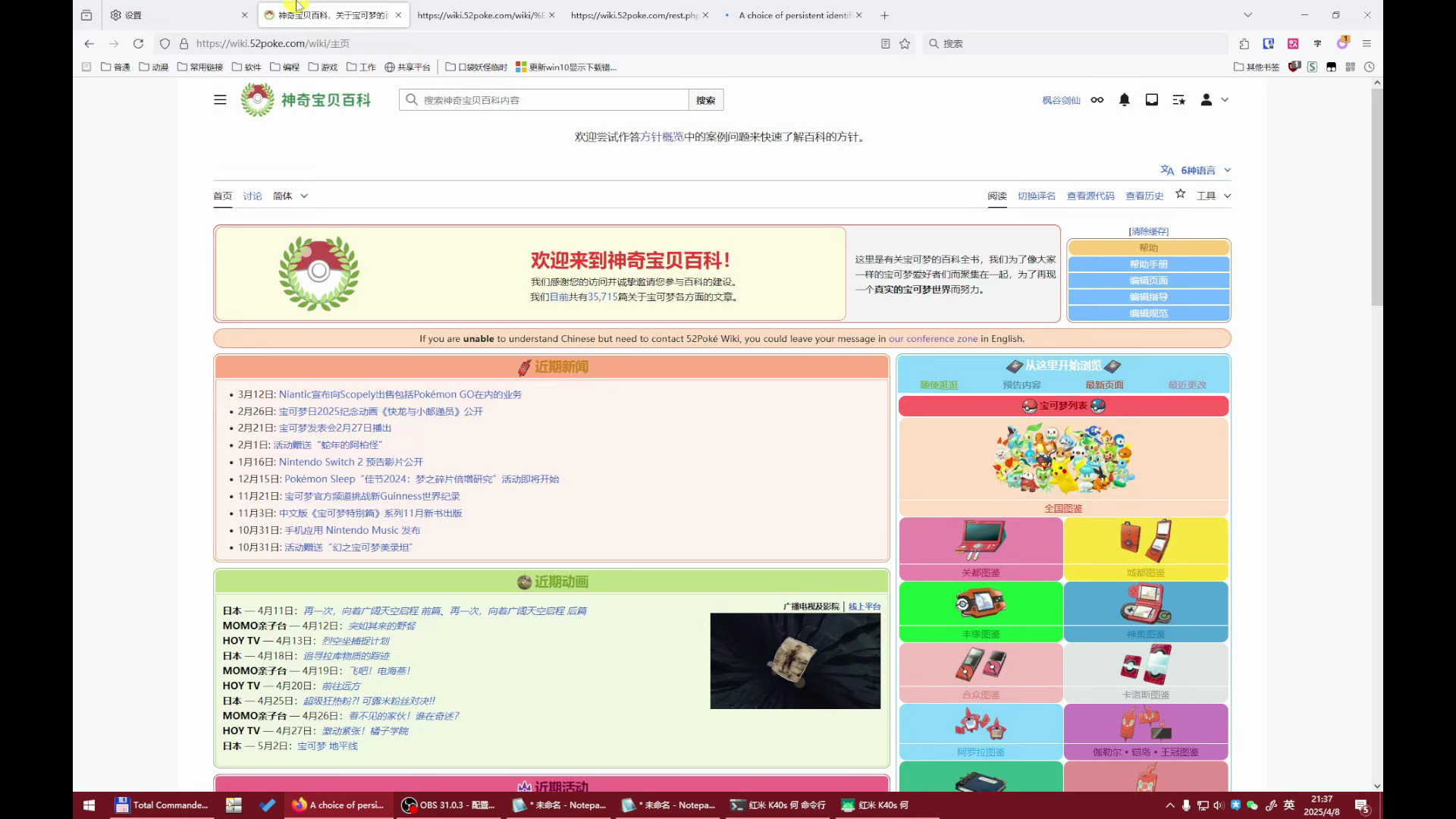Open the 编程 bookmarks folder
Viewport: 1456px width, 819px height.
click(x=285, y=67)
